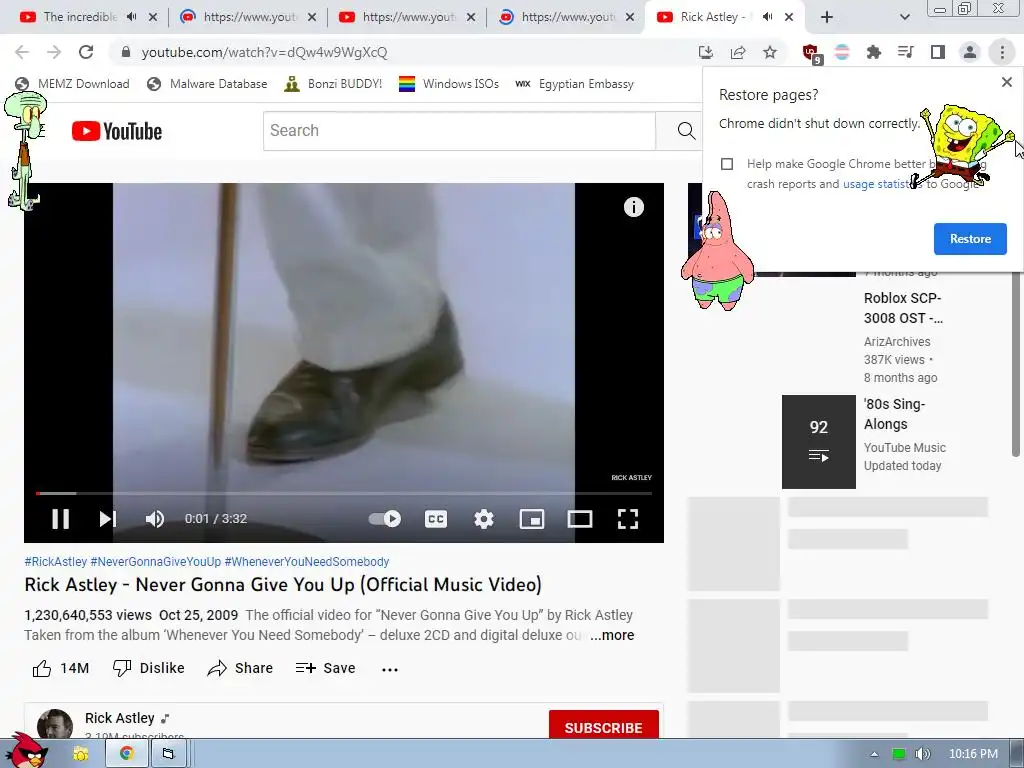1024x768 pixels.
Task: Open Chrome three-dot menu
Action: [1002, 52]
